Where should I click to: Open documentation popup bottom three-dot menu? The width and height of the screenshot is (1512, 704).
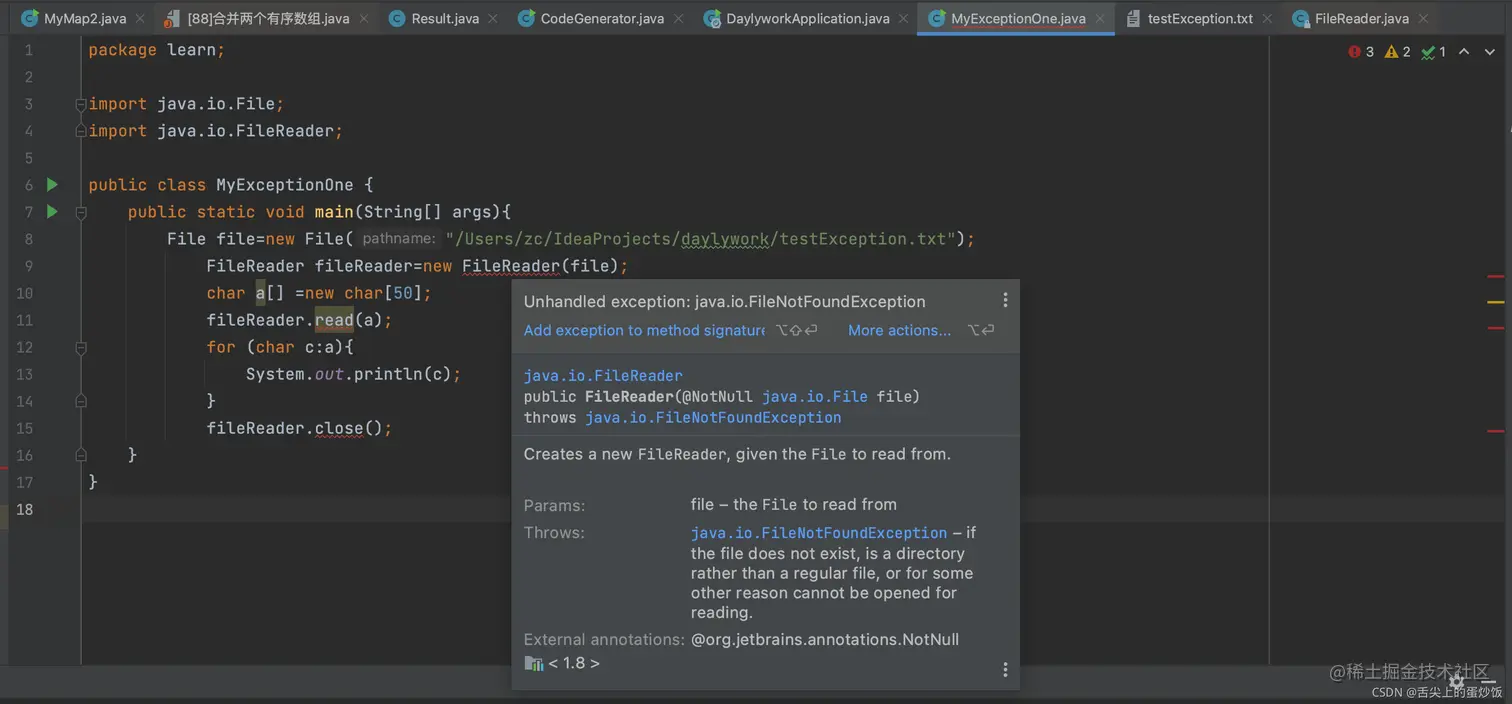click(1005, 670)
